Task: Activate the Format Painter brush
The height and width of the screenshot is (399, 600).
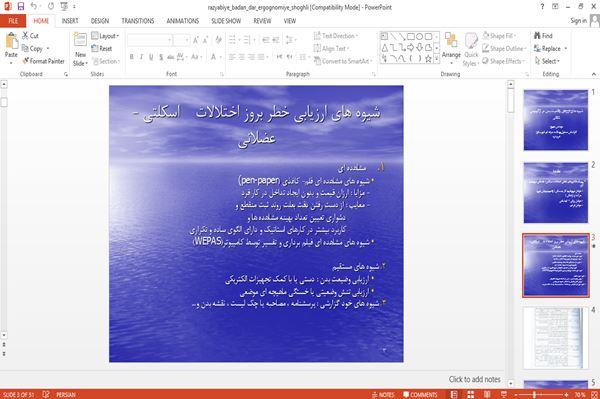Action: [x=26, y=61]
